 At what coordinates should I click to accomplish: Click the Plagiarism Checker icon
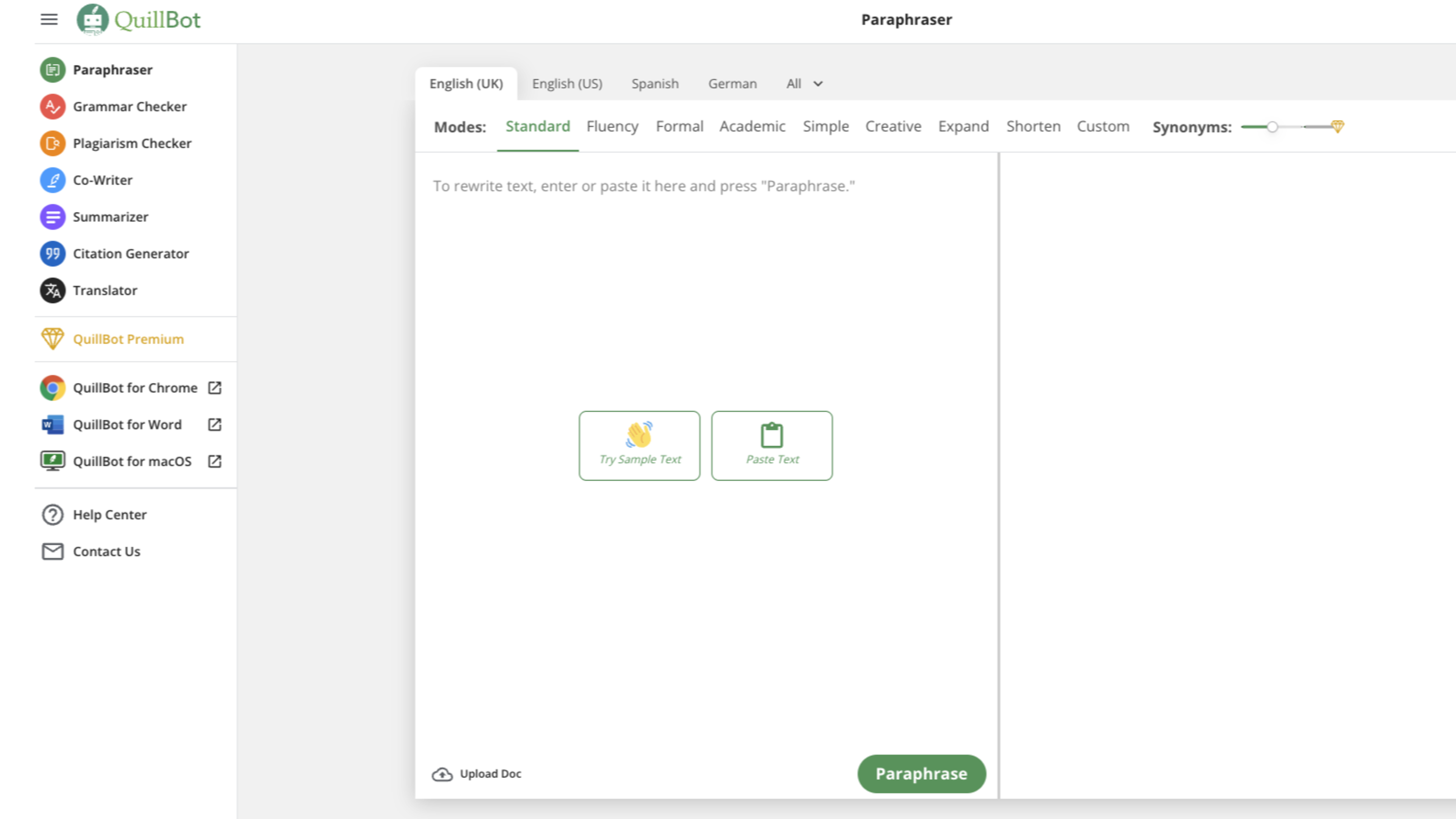51,143
